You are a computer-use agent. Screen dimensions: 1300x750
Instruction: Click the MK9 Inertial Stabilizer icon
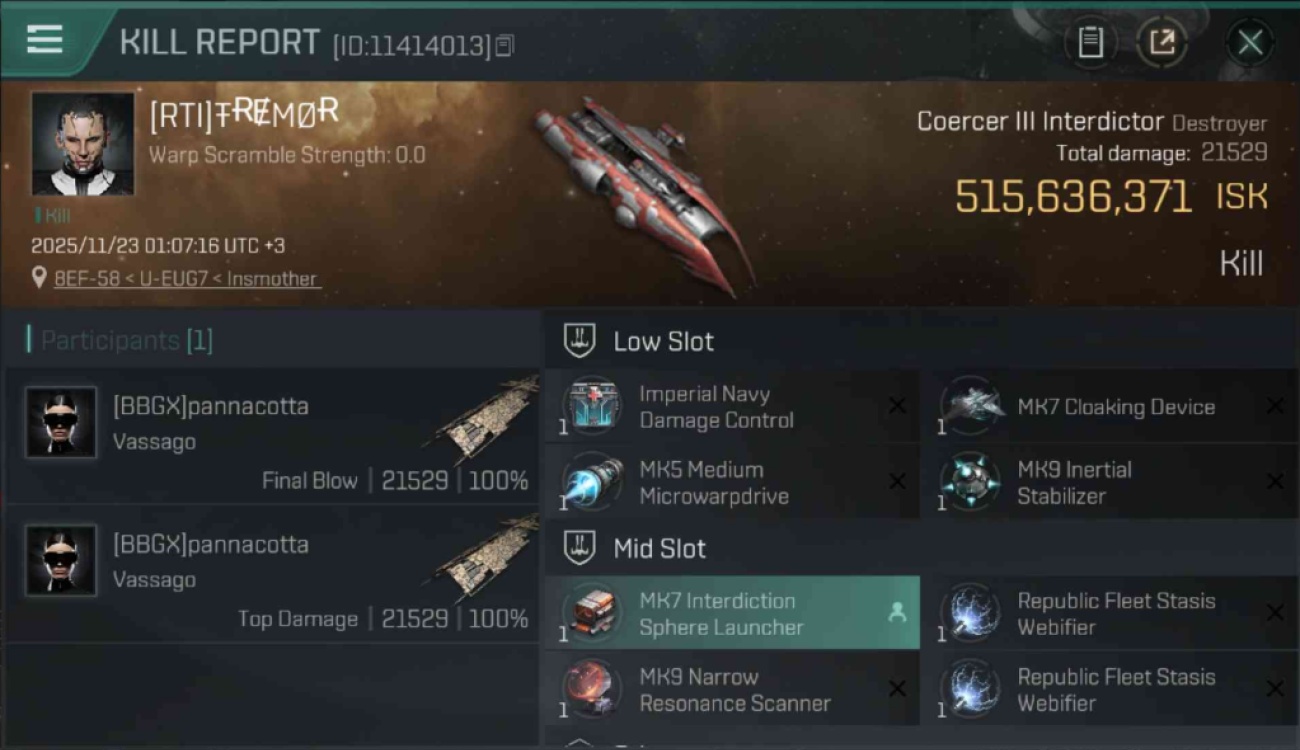click(x=970, y=482)
